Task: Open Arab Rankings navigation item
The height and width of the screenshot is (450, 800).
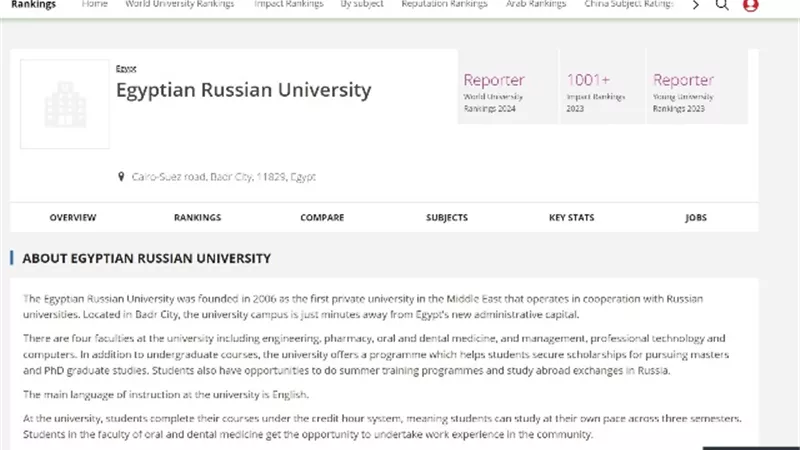Action: 536,4
